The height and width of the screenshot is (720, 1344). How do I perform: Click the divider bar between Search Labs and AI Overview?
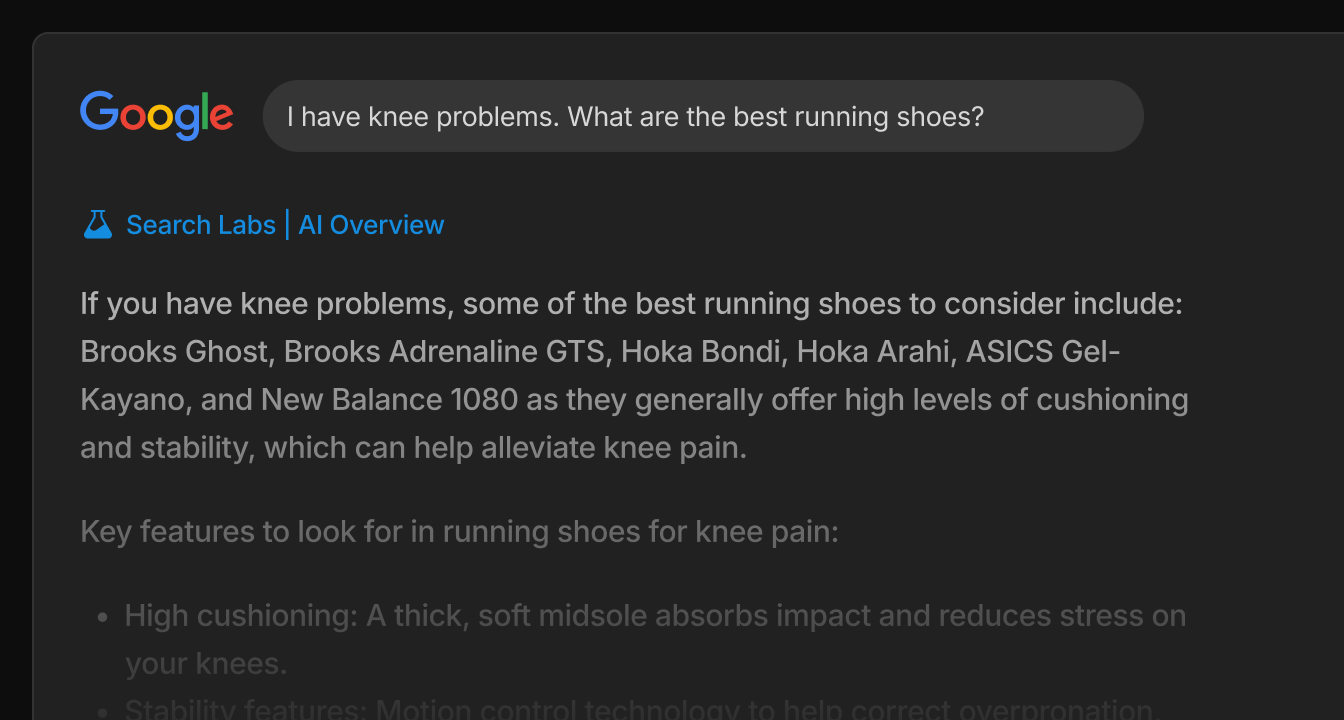coord(287,225)
